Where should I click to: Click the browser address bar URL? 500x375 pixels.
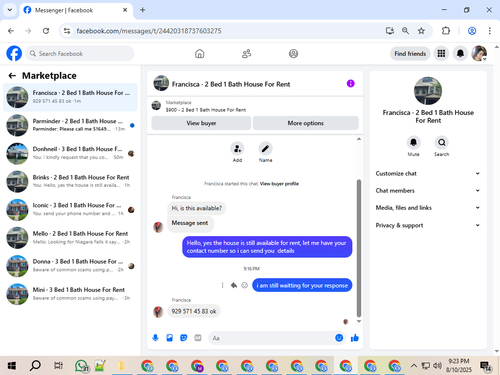(x=149, y=31)
